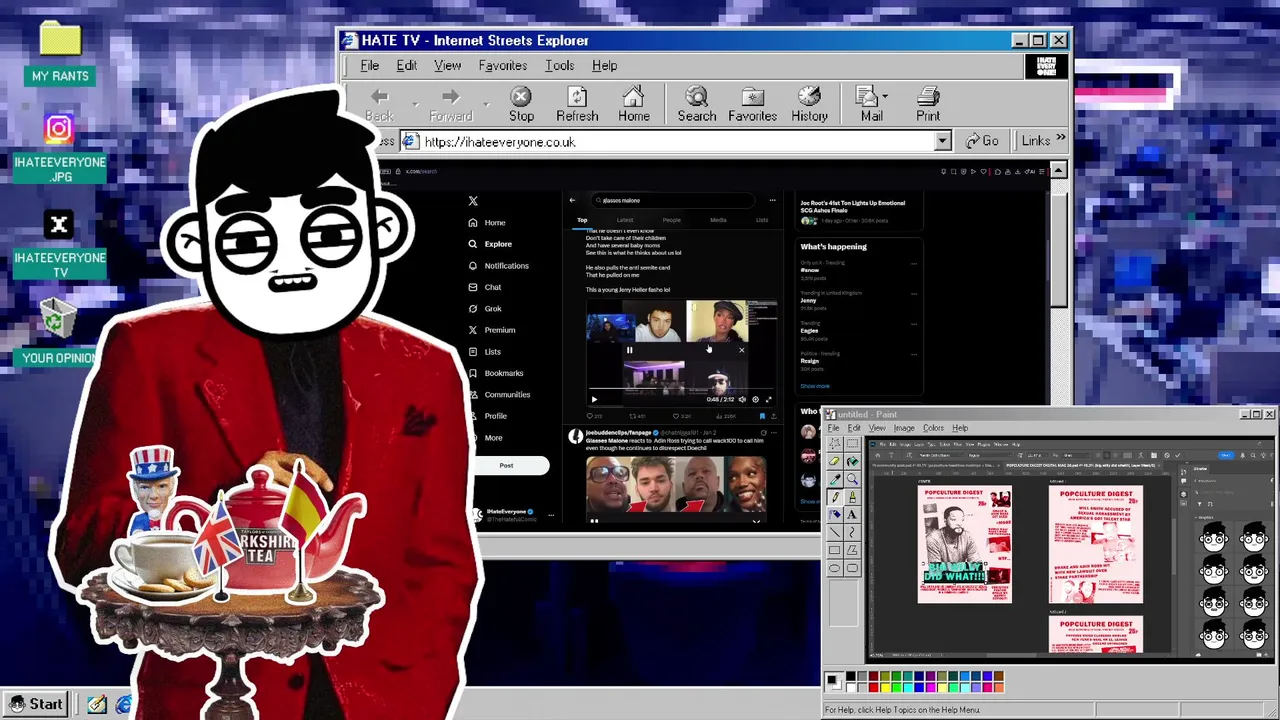Open the Start menu
The height and width of the screenshot is (720, 1280).
point(36,704)
